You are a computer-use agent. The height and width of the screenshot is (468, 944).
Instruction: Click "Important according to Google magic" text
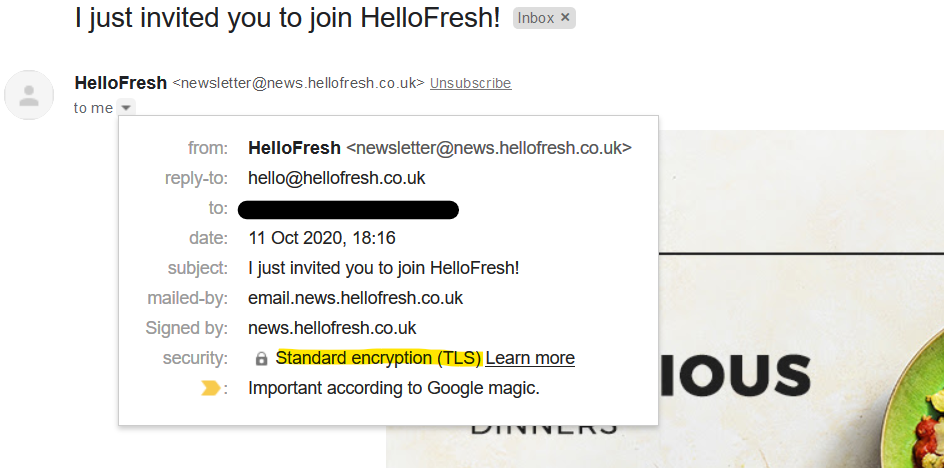tap(394, 388)
